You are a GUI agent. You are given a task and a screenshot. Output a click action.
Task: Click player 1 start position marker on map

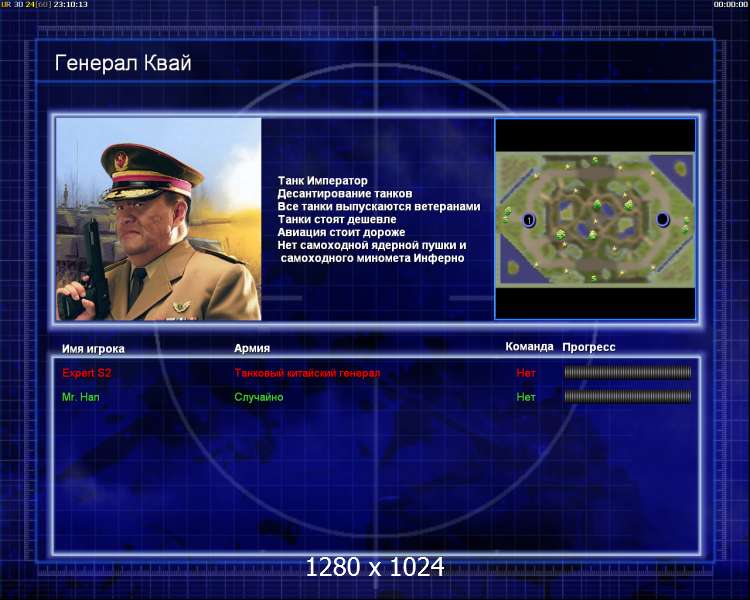coord(529,220)
